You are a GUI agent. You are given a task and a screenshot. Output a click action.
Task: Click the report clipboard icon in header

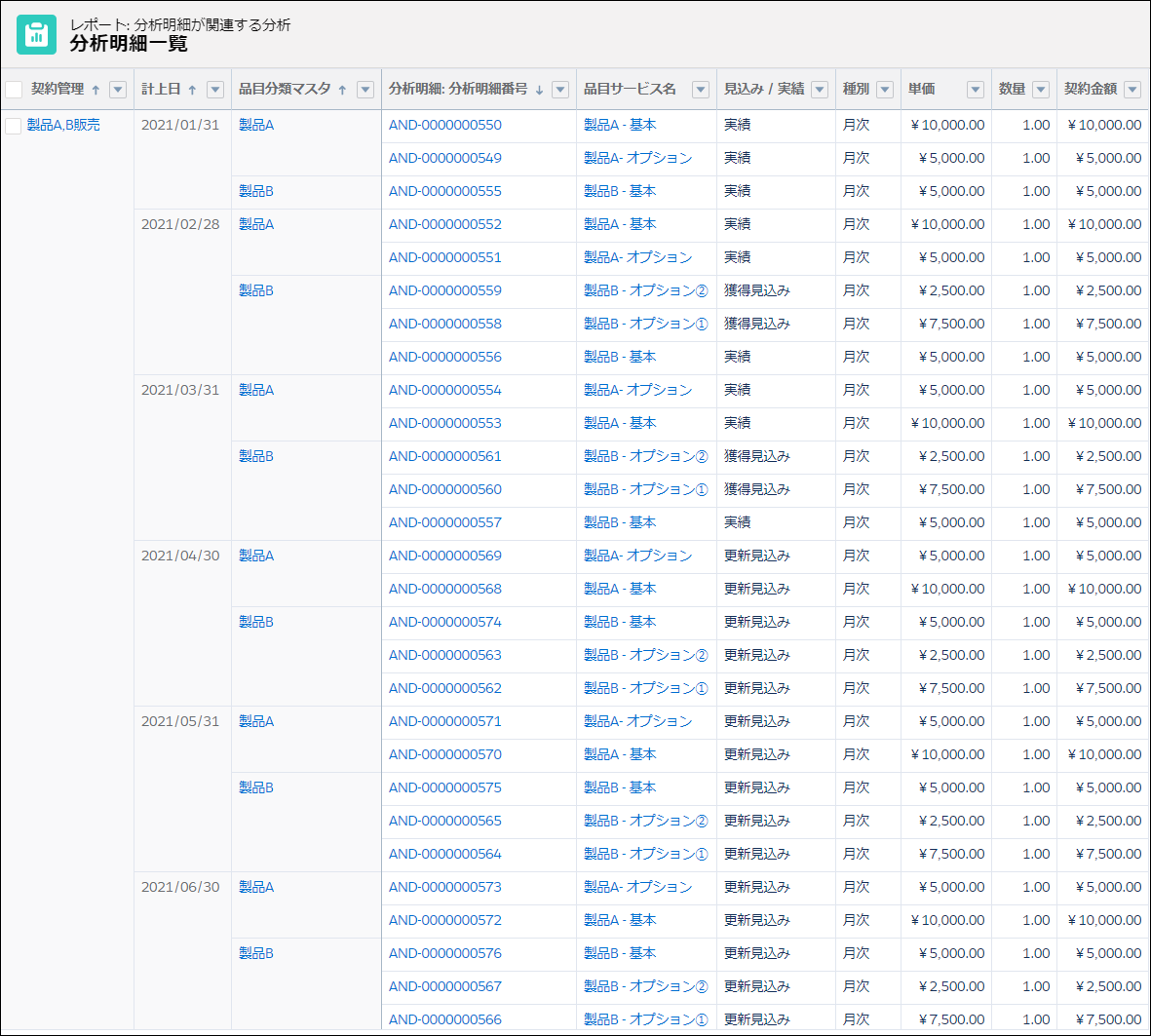tap(36, 35)
